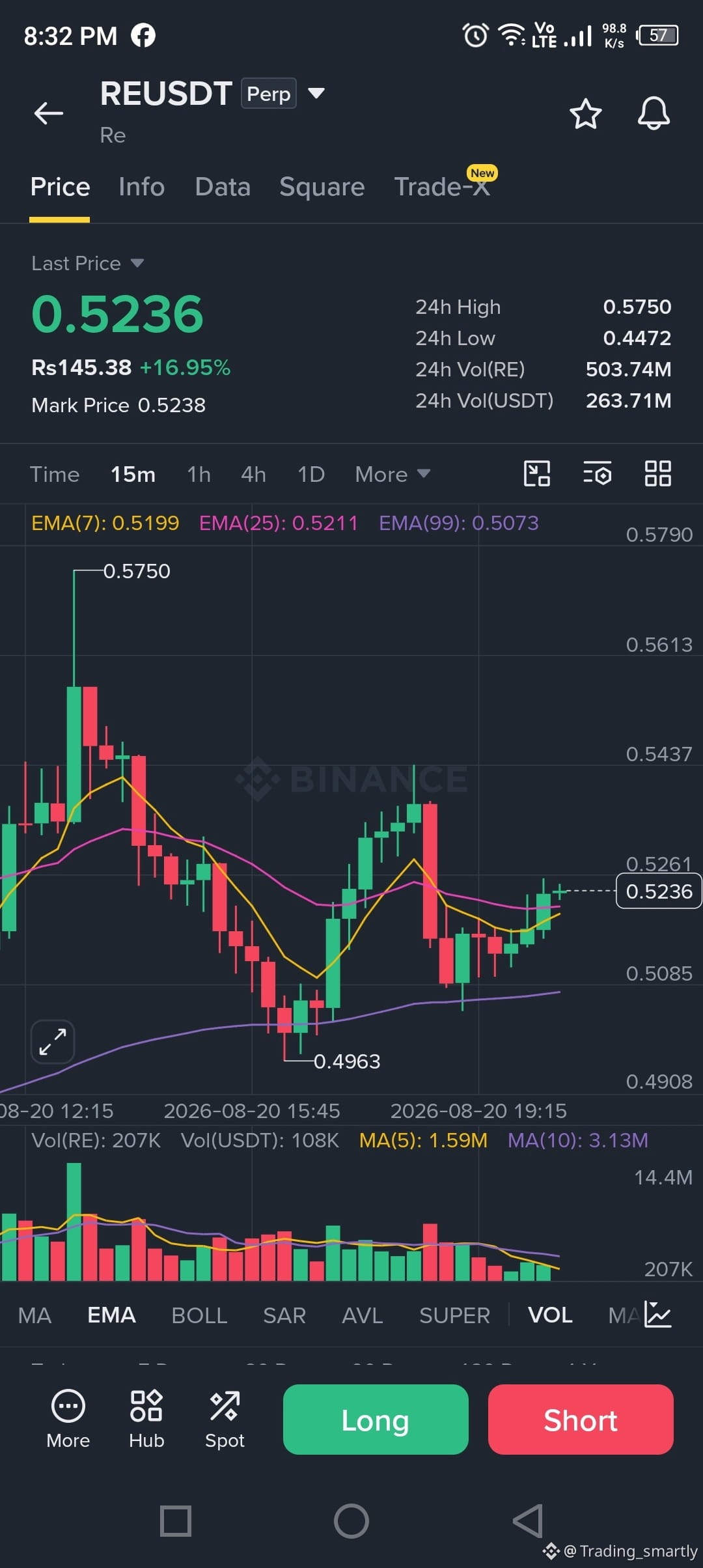This screenshot has width=703, height=1568.
Task: Switch to the Data tab
Action: [x=223, y=187]
